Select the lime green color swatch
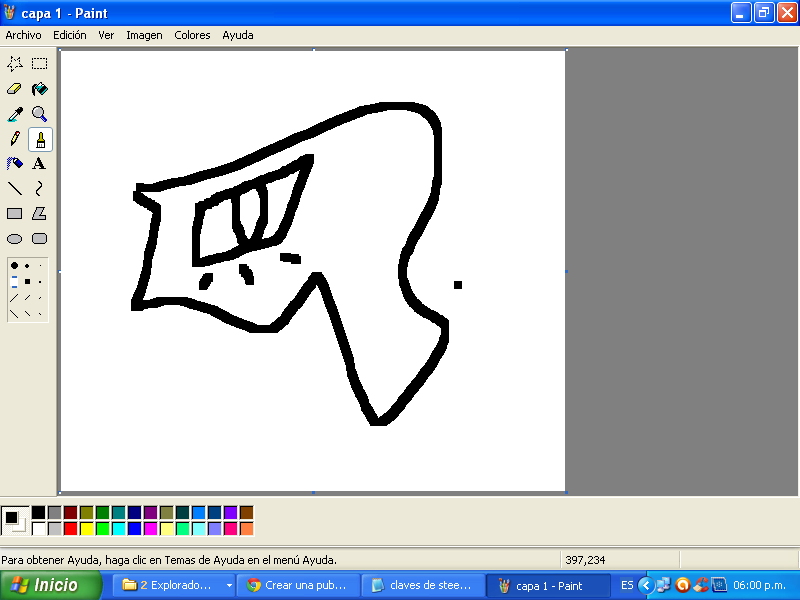 coord(103,528)
